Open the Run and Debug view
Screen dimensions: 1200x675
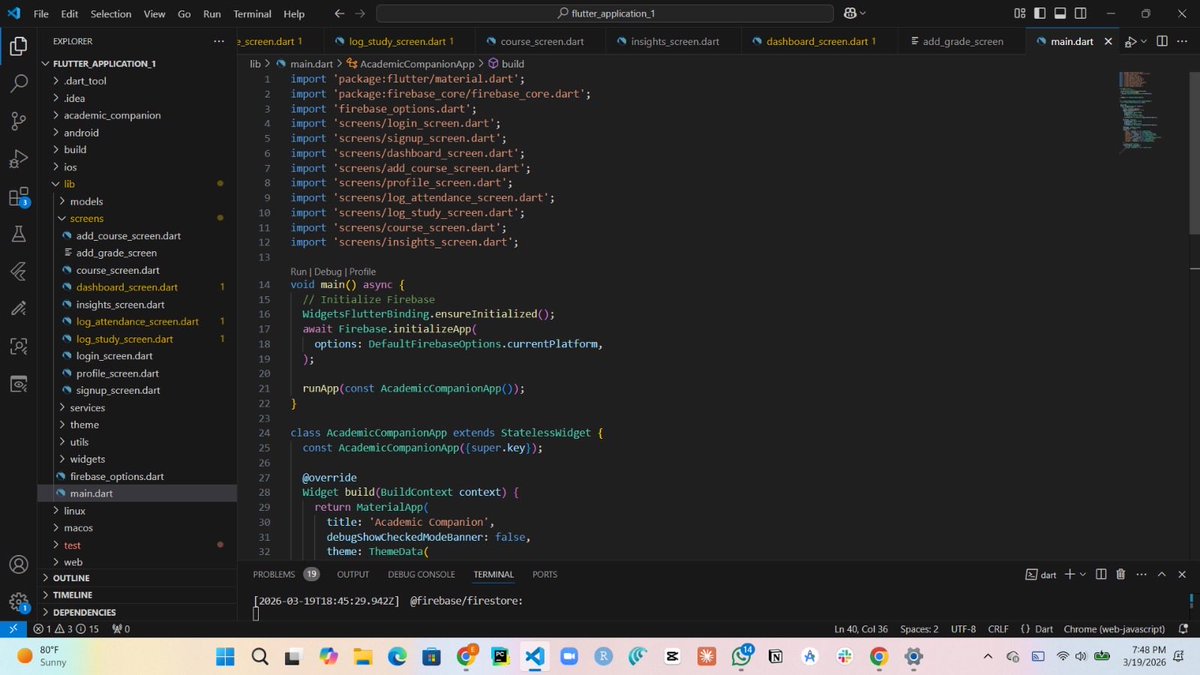click(x=18, y=159)
